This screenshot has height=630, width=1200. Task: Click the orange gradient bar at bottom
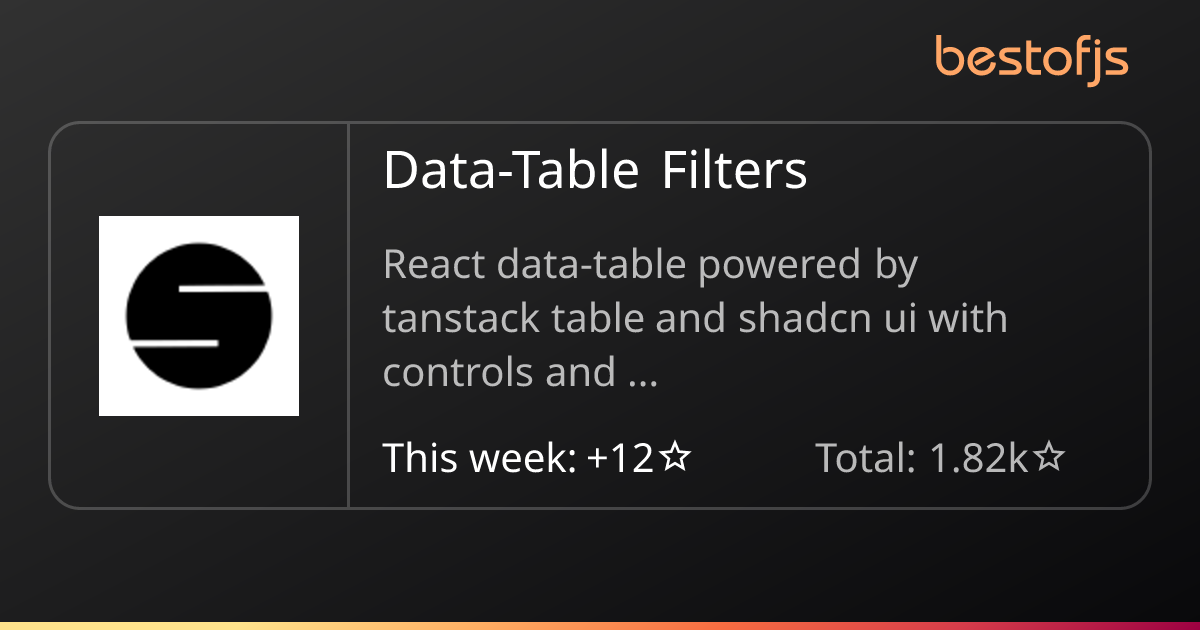click(600, 625)
